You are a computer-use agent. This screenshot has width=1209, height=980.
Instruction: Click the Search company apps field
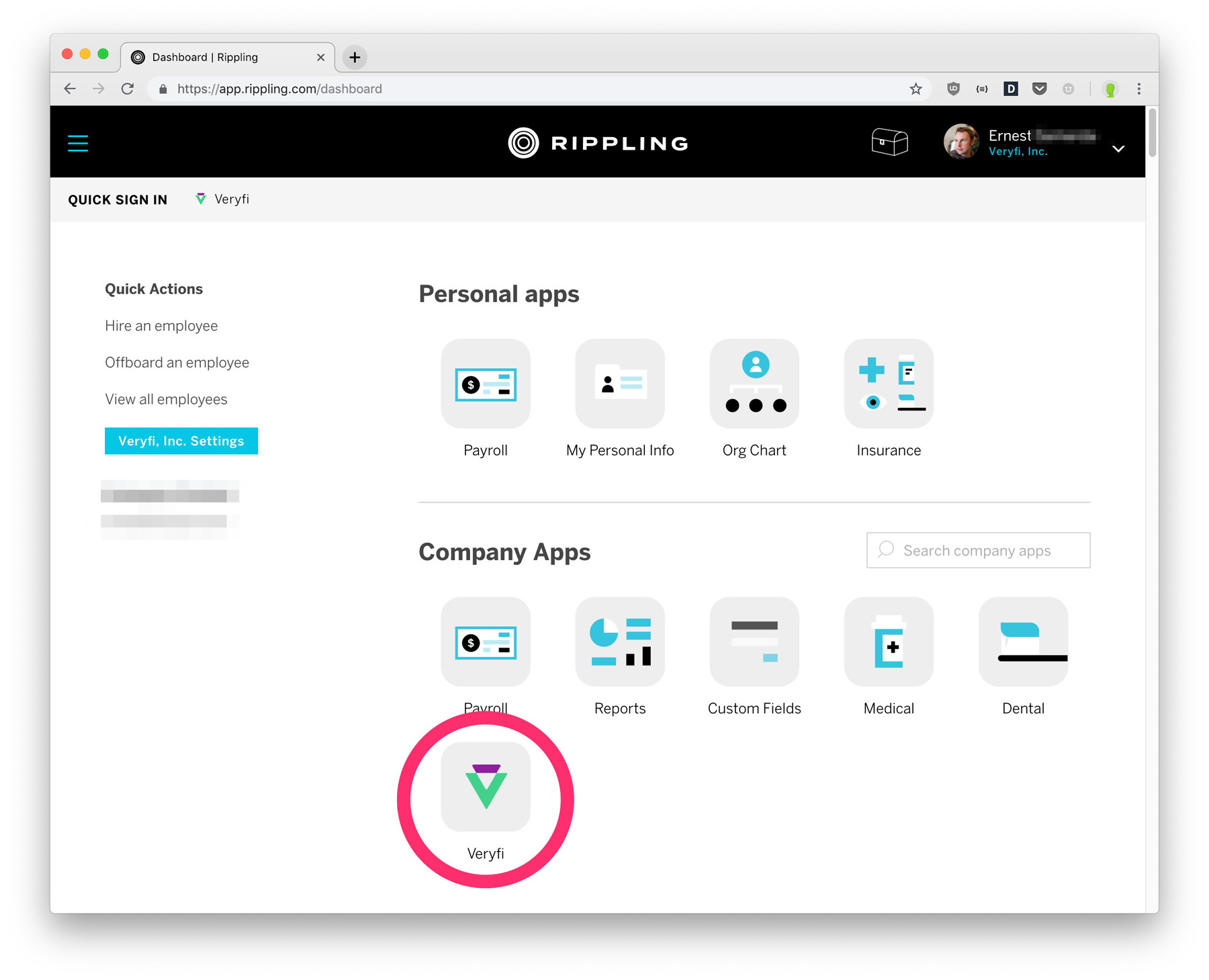(977, 550)
